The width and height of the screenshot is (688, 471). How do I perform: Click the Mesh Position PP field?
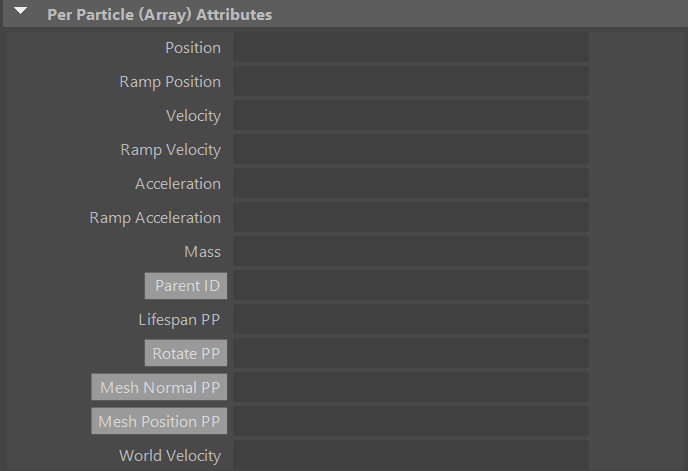[x=410, y=422]
